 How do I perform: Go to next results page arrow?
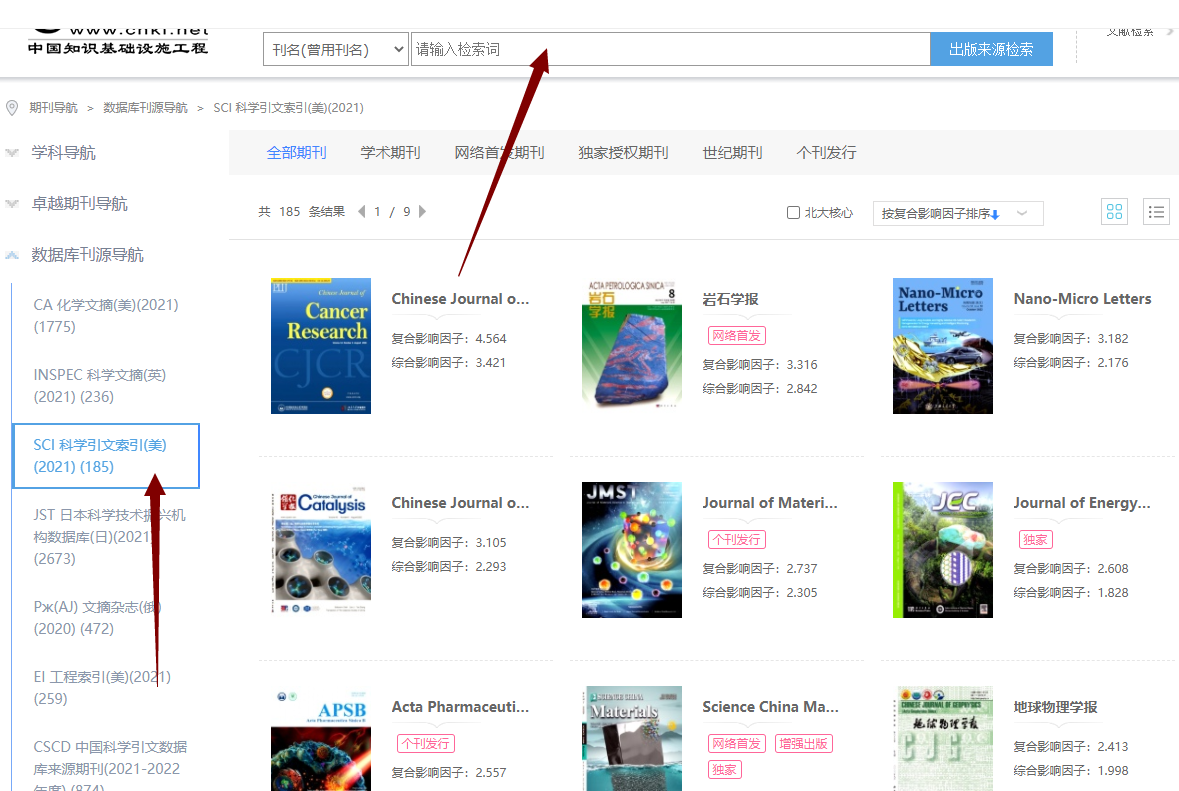coord(423,211)
